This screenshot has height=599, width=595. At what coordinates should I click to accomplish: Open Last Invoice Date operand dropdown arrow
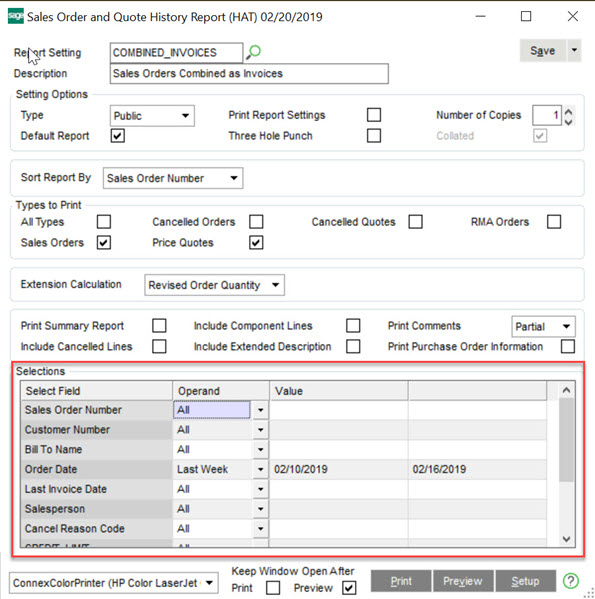tap(260, 489)
